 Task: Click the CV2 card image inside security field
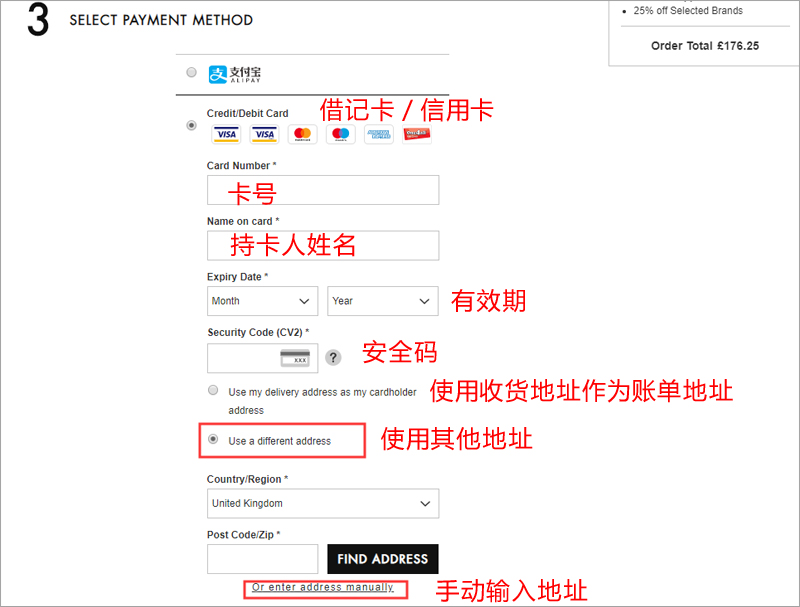coord(295,358)
